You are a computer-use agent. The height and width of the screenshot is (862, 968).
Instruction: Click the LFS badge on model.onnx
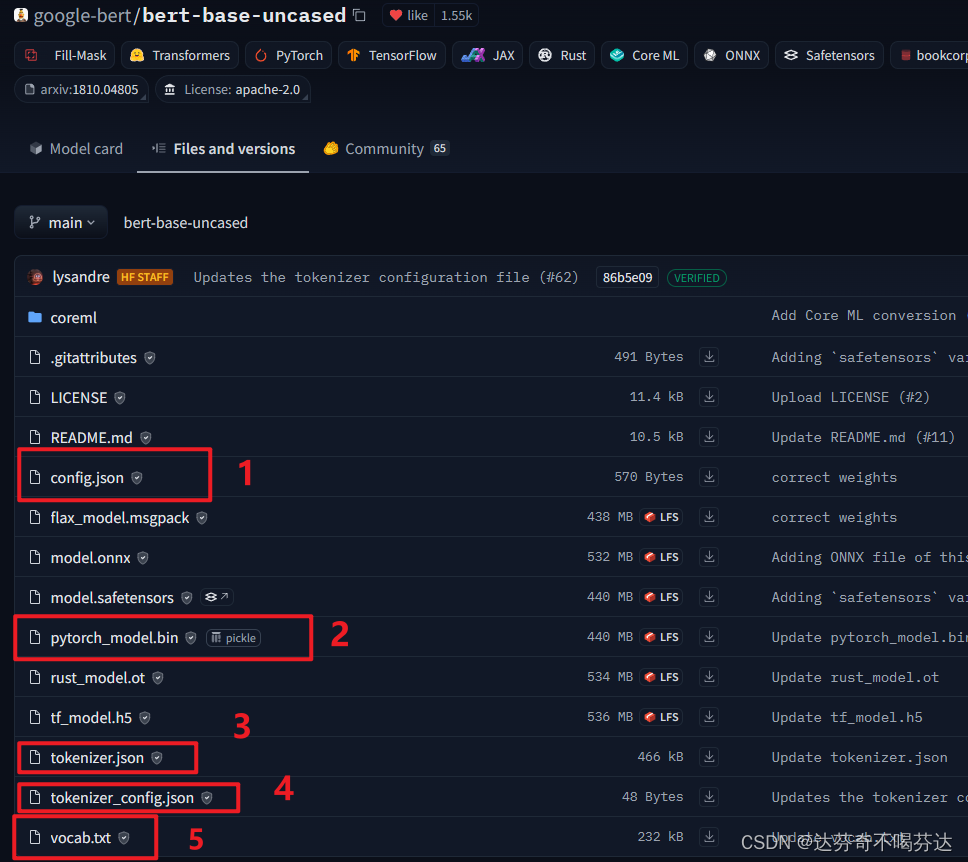661,557
